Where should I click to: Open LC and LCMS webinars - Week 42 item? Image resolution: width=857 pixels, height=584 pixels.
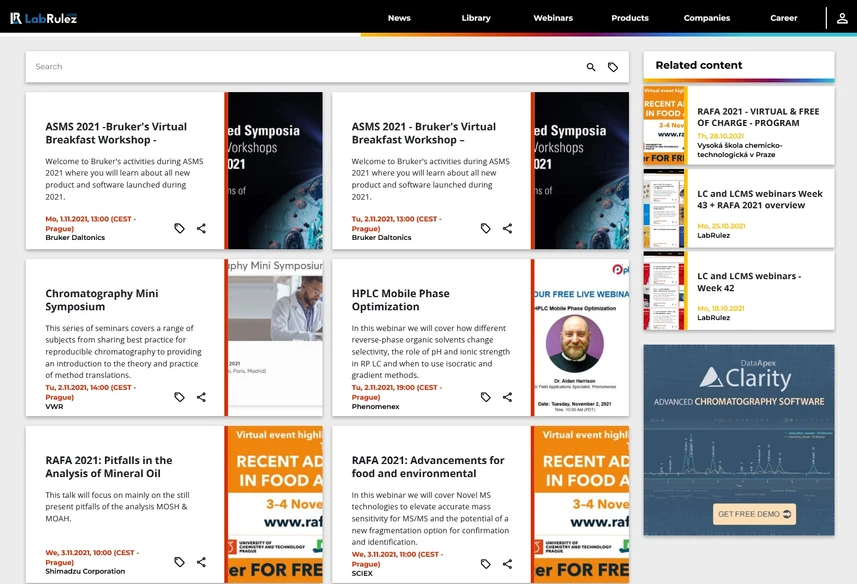[749, 282]
